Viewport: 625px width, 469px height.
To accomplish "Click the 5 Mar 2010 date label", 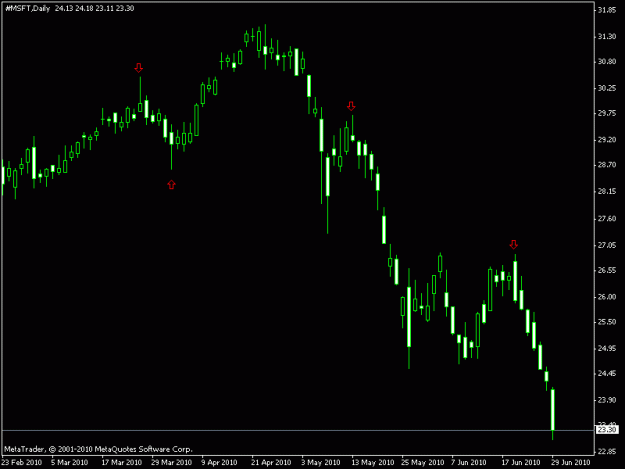I will coord(69,463).
